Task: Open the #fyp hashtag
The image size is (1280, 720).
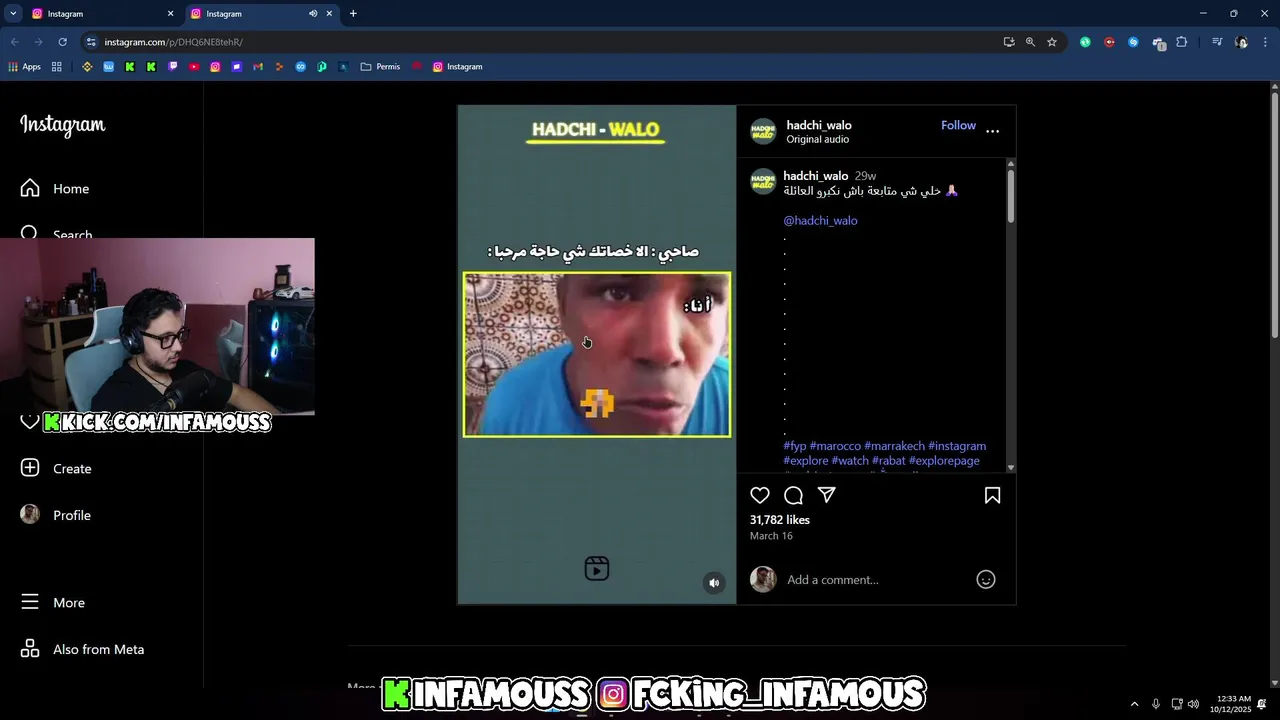Action: [795, 446]
